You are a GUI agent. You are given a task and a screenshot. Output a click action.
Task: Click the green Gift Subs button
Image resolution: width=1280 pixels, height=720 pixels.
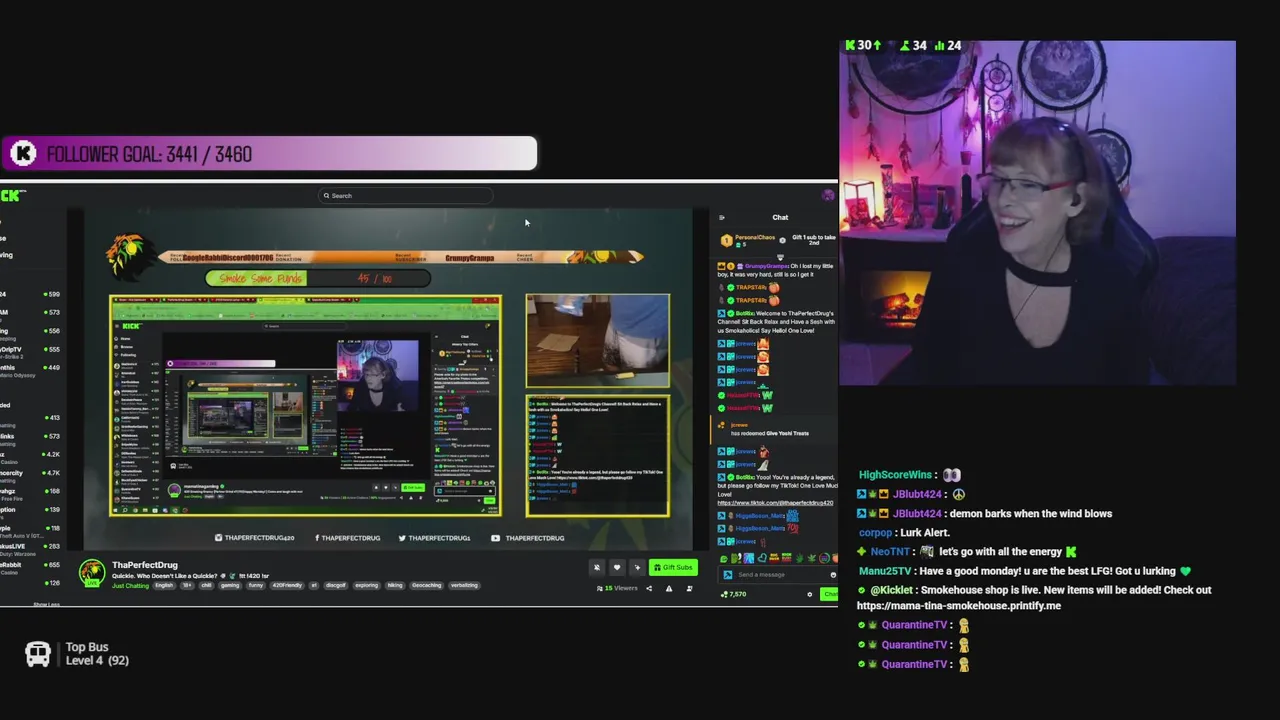pyautogui.click(x=673, y=567)
